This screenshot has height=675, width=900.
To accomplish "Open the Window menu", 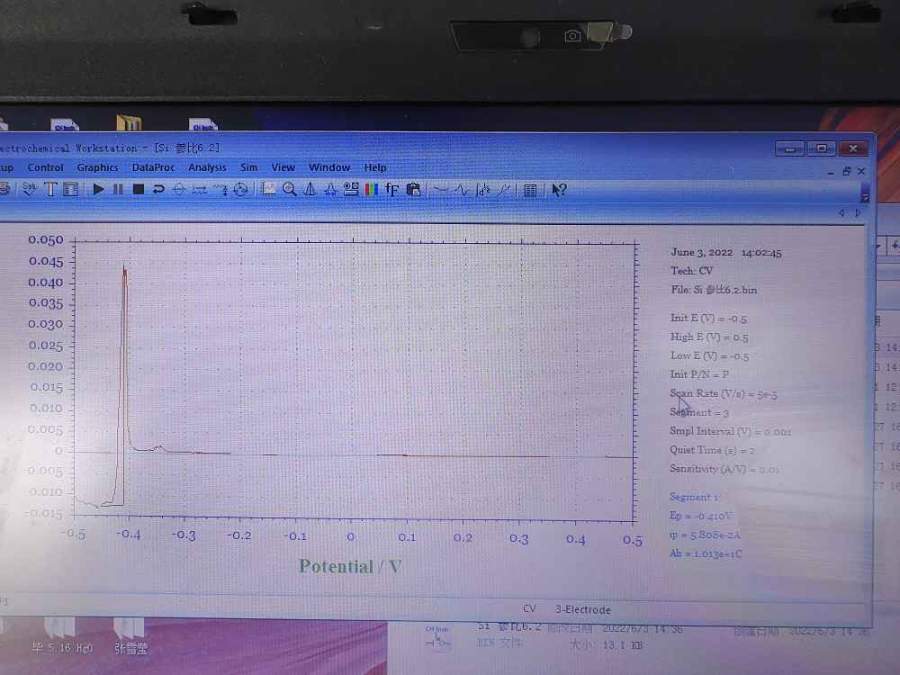I will (329, 167).
